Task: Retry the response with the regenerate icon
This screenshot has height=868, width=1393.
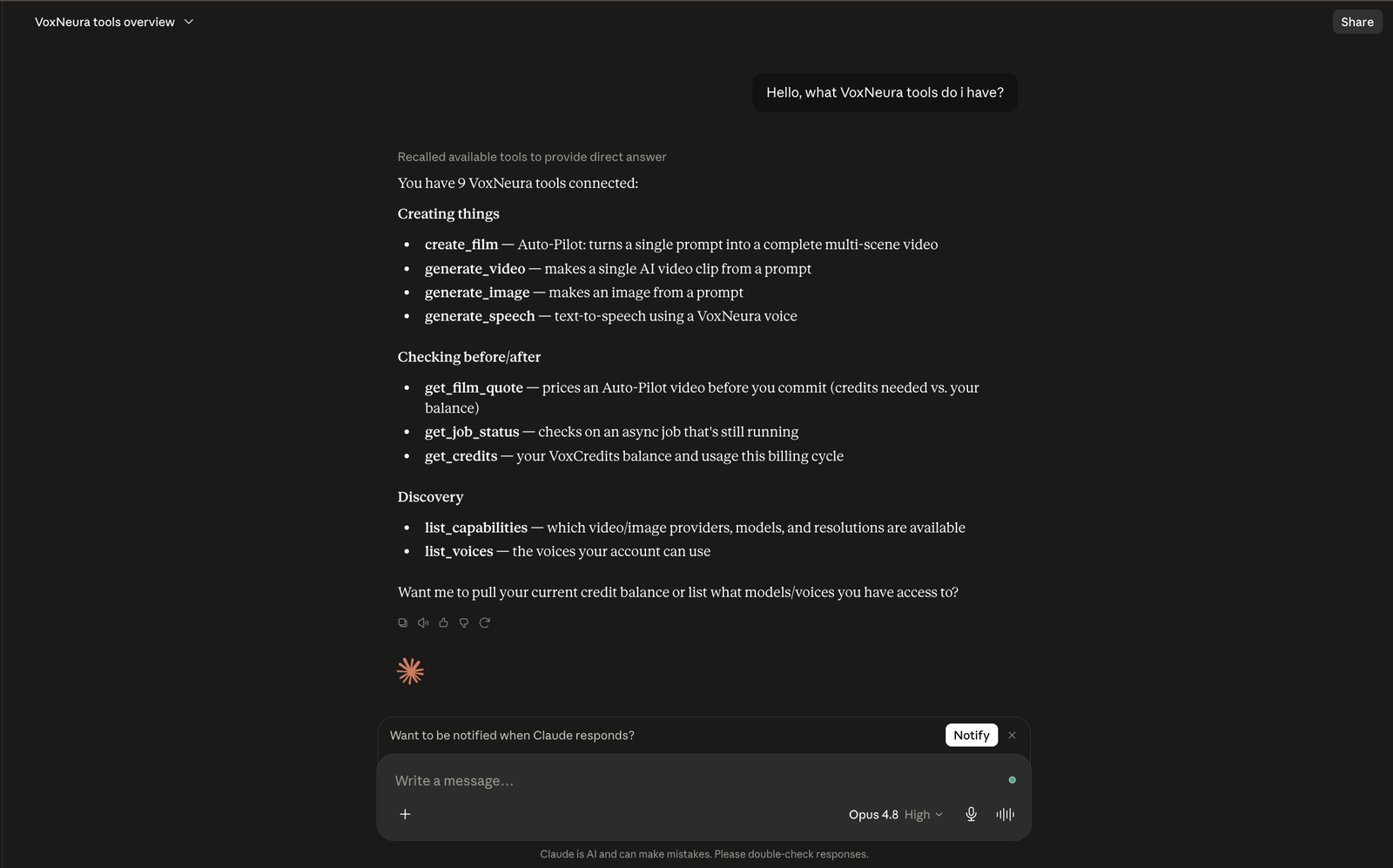Action: pyautogui.click(x=485, y=622)
